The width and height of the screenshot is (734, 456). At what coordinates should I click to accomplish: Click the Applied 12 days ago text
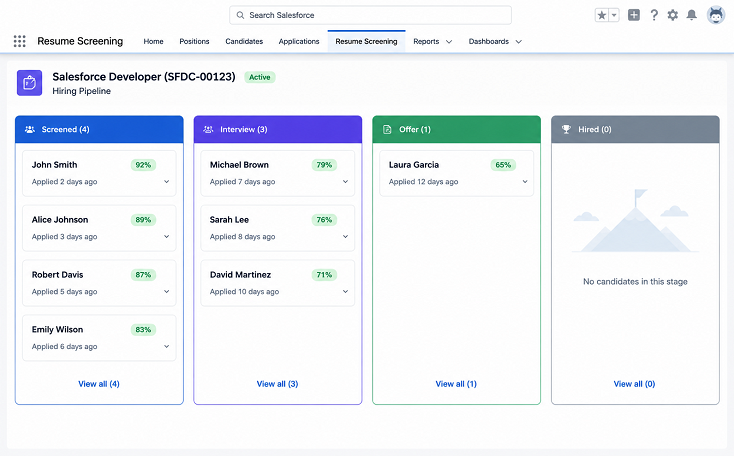coord(423,182)
